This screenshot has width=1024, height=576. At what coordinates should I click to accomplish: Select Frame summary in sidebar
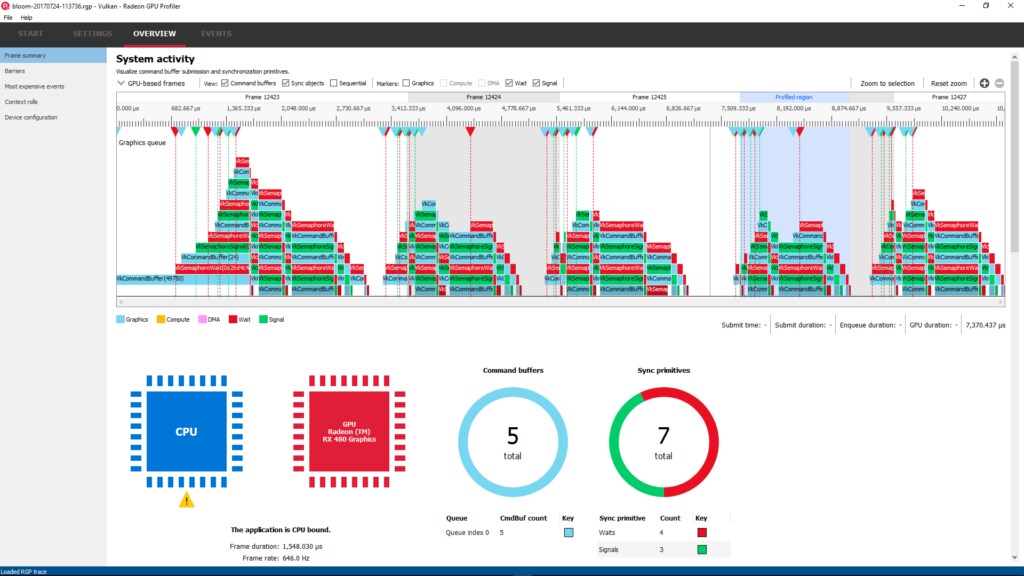pos(53,56)
